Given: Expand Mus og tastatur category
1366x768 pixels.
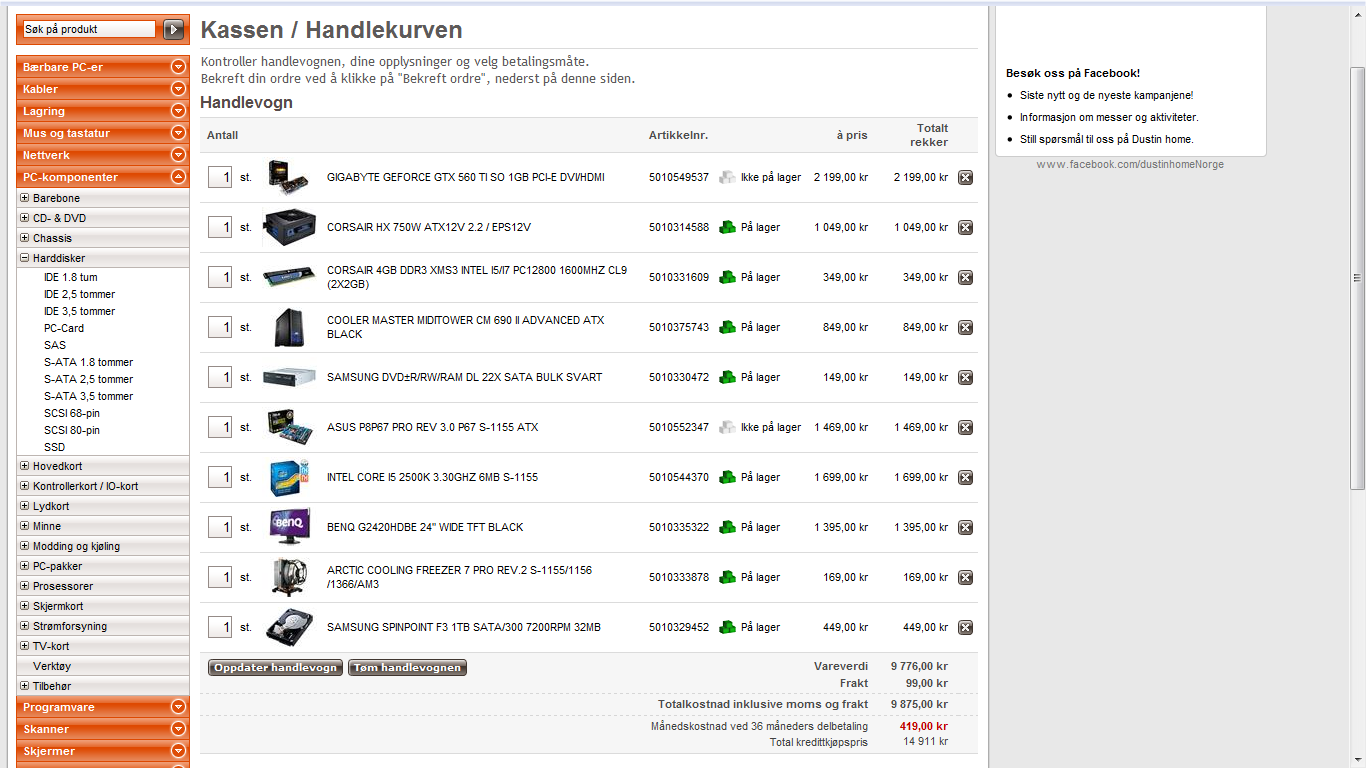Looking at the screenshot, I should pos(178,133).
